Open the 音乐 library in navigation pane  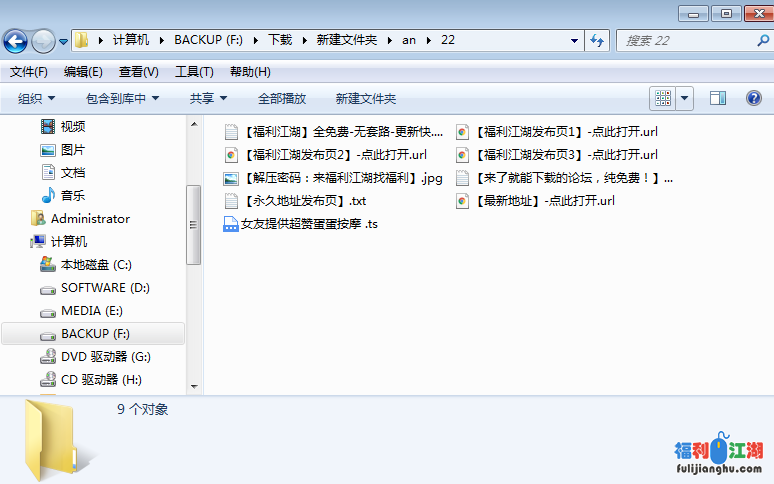pos(72,195)
